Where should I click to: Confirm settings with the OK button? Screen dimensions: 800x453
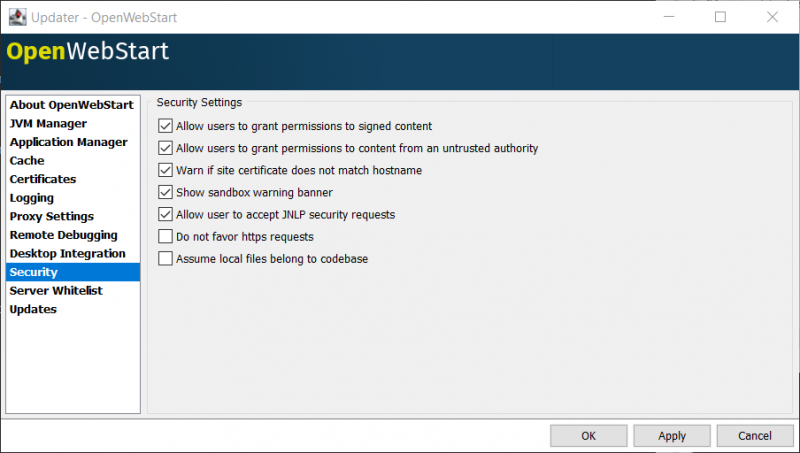(x=588, y=436)
